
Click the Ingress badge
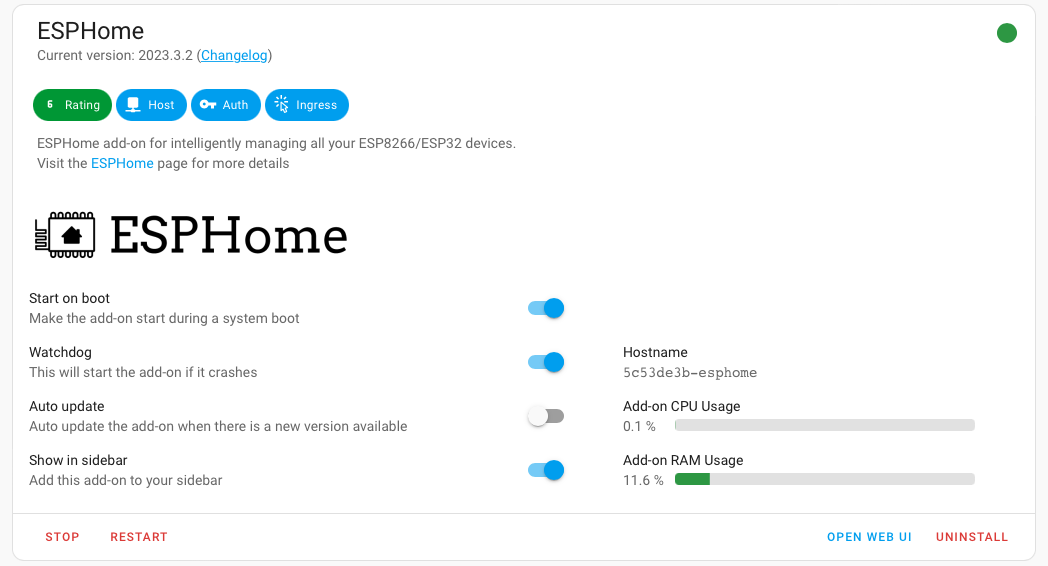tap(307, 105)
